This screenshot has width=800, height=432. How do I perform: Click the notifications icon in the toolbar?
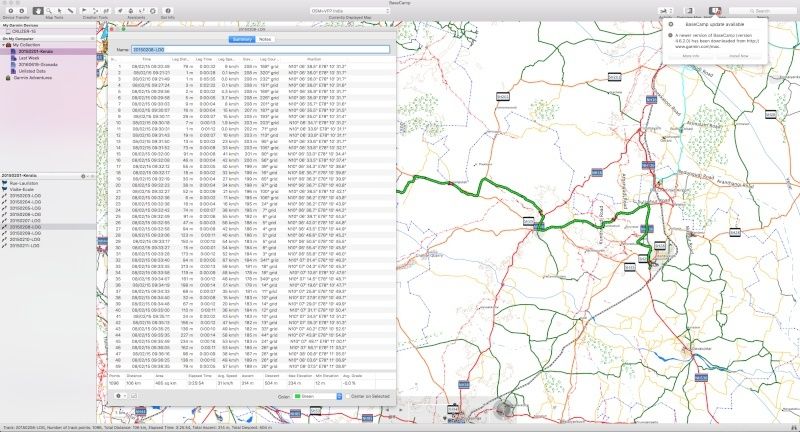click(715, 10)
